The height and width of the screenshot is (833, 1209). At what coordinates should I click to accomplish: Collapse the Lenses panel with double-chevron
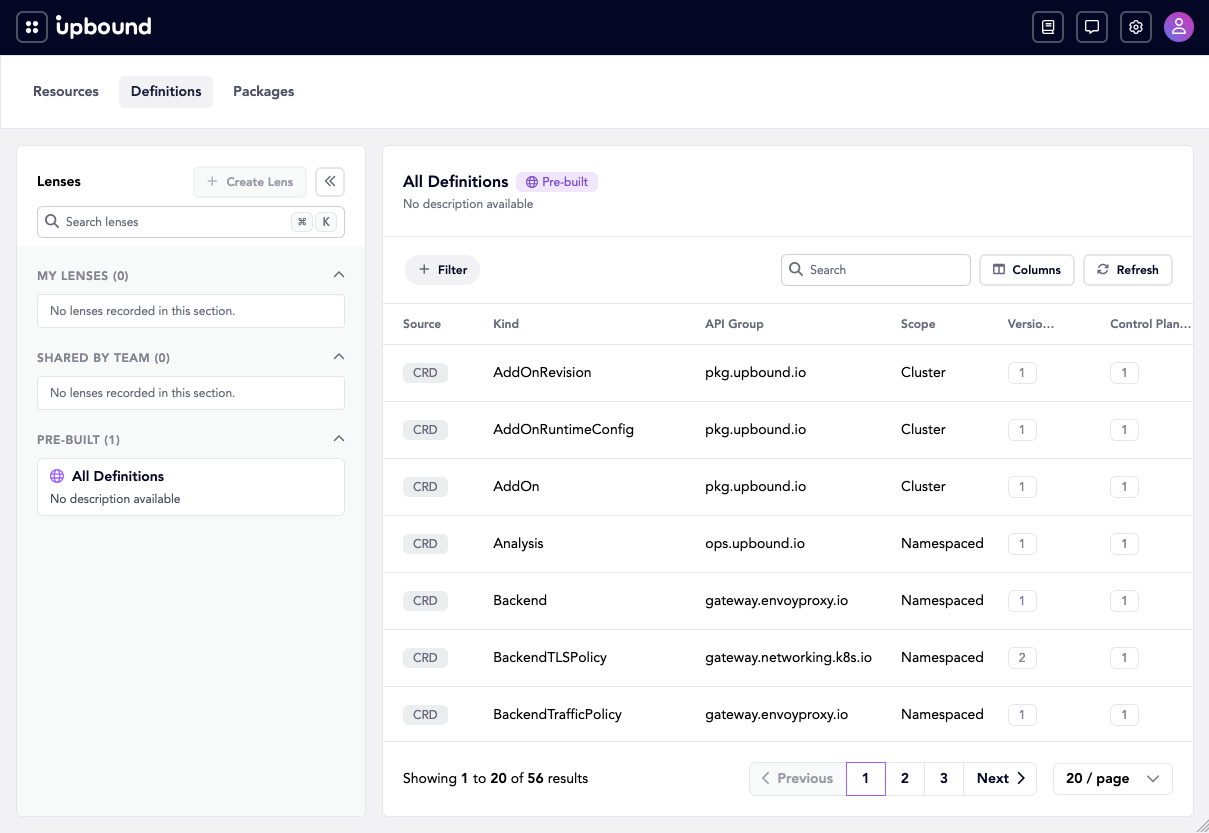[330, 181]
